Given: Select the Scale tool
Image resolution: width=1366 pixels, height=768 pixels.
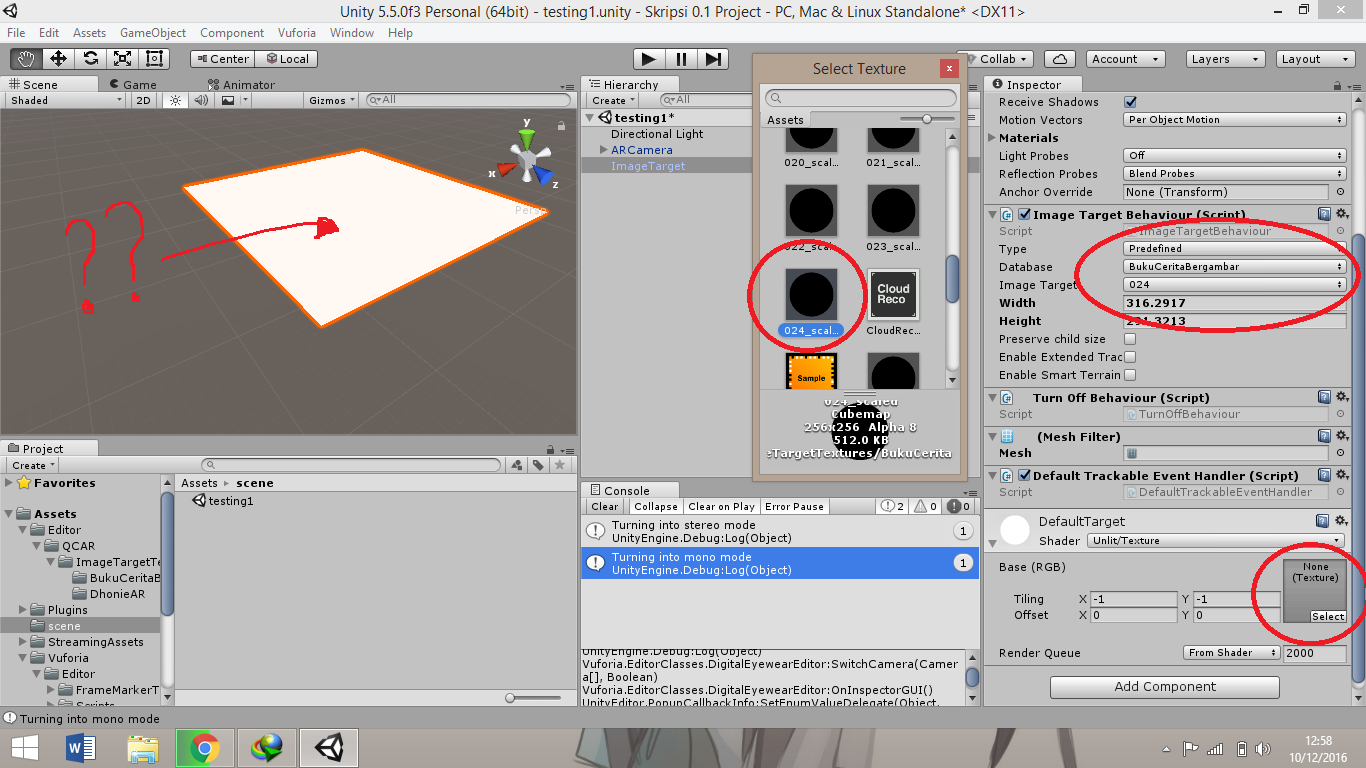Looking at the screenshot, I should click(124, 58).
